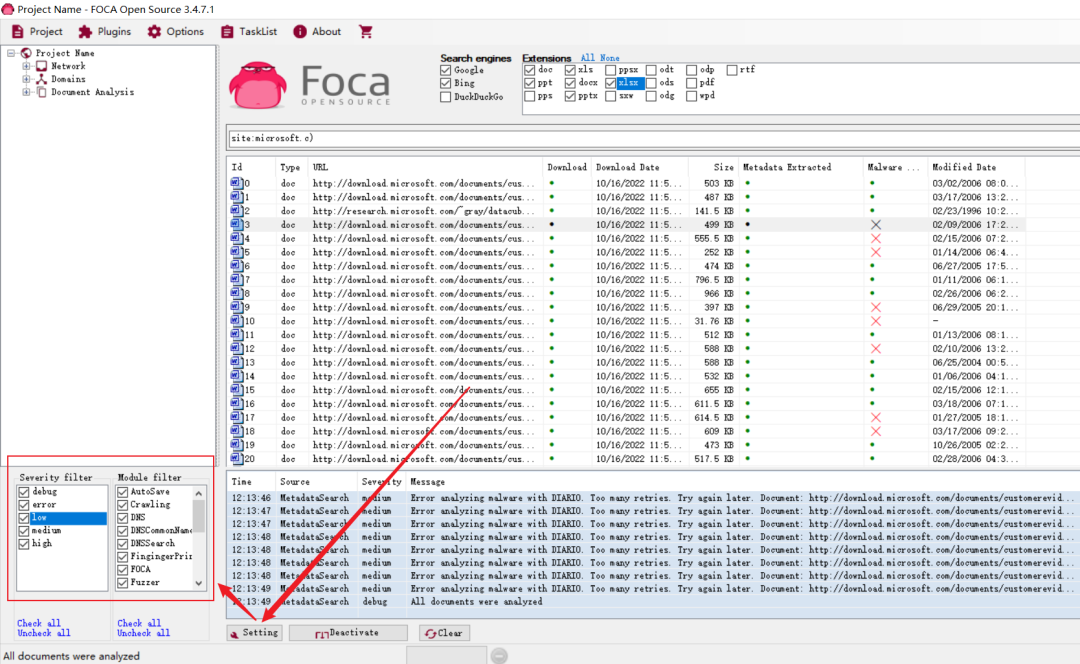1080x664 pixels.
Task: Enable the DuckDuckGo search engine
Action: [x=446, y=97]
